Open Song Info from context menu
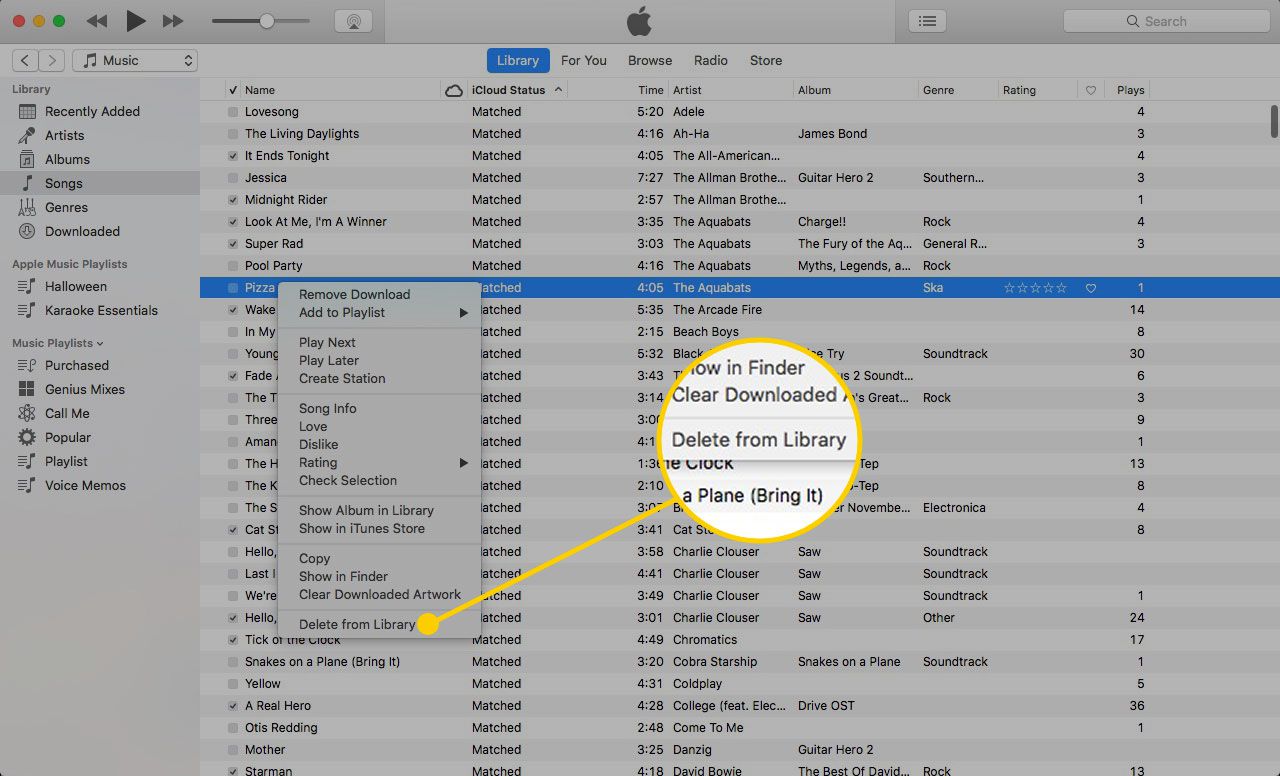The height and width of the screenshot is (776, 1280). coord(328,409)
